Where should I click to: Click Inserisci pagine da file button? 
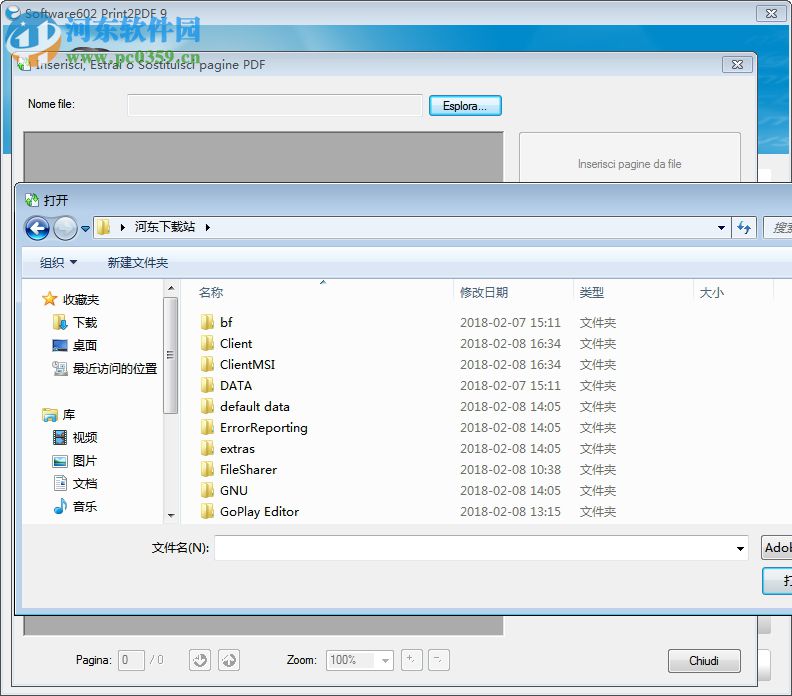[629, 164]
